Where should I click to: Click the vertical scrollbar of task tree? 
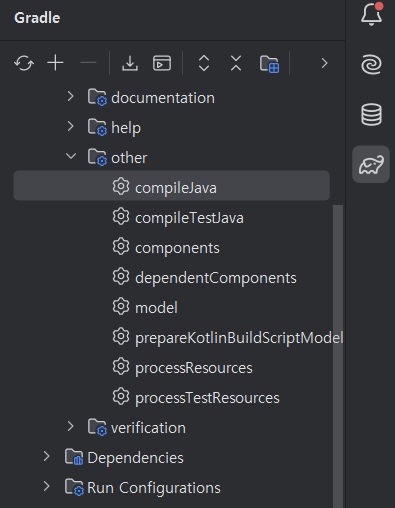pos(338,356)
